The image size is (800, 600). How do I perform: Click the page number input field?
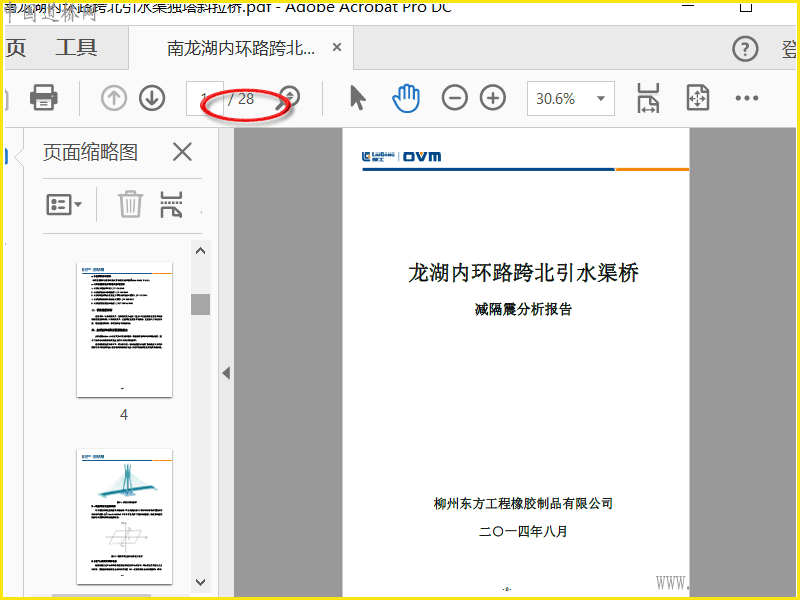click(x=205, y=98)
